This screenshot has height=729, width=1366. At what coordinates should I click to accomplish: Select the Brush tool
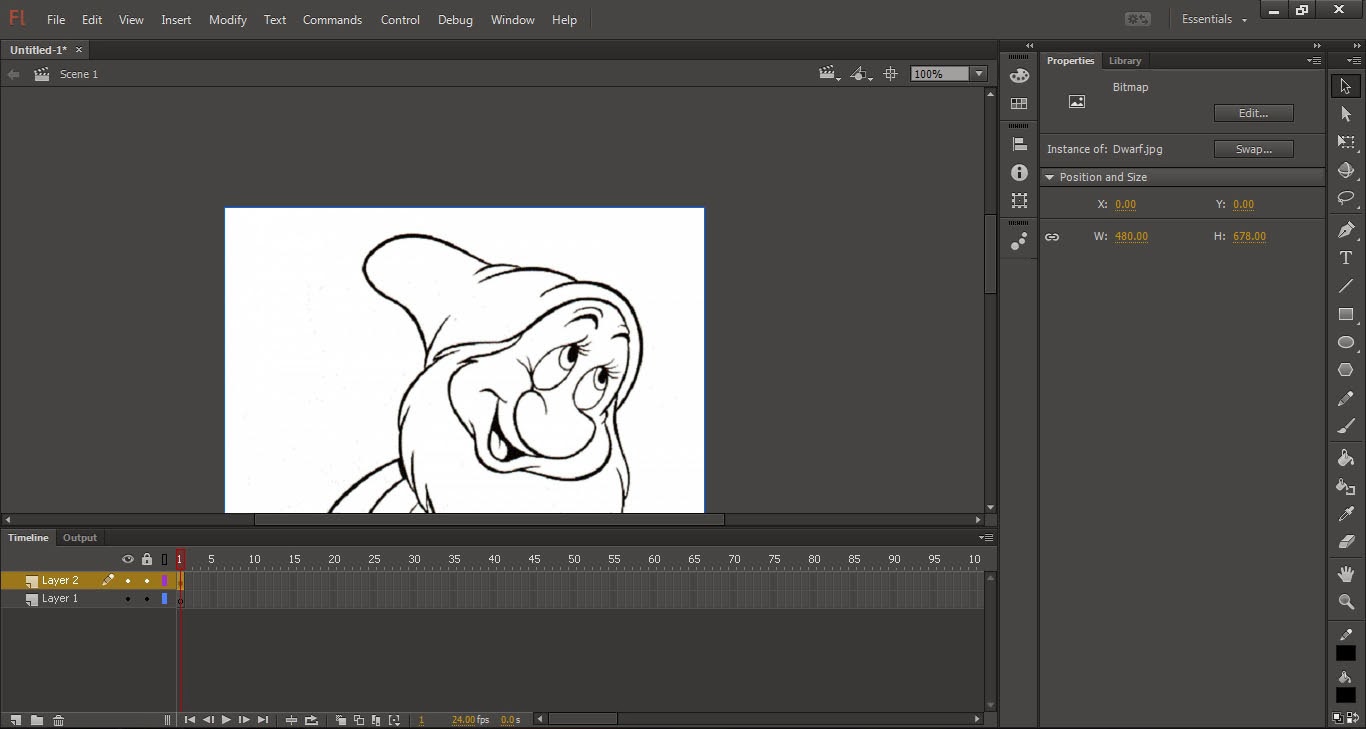pos(1346,426)
